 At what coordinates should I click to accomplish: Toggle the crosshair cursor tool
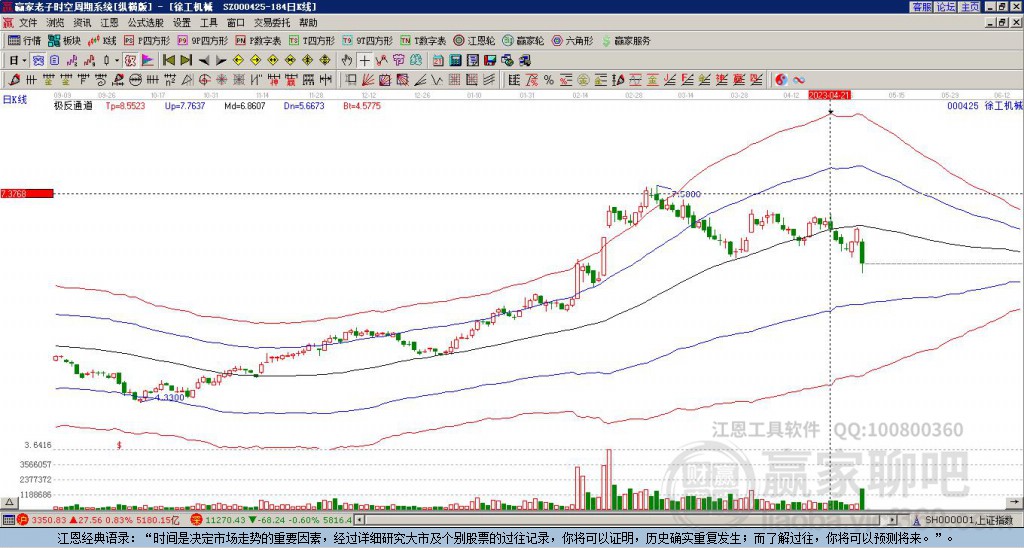click(364, 61)
